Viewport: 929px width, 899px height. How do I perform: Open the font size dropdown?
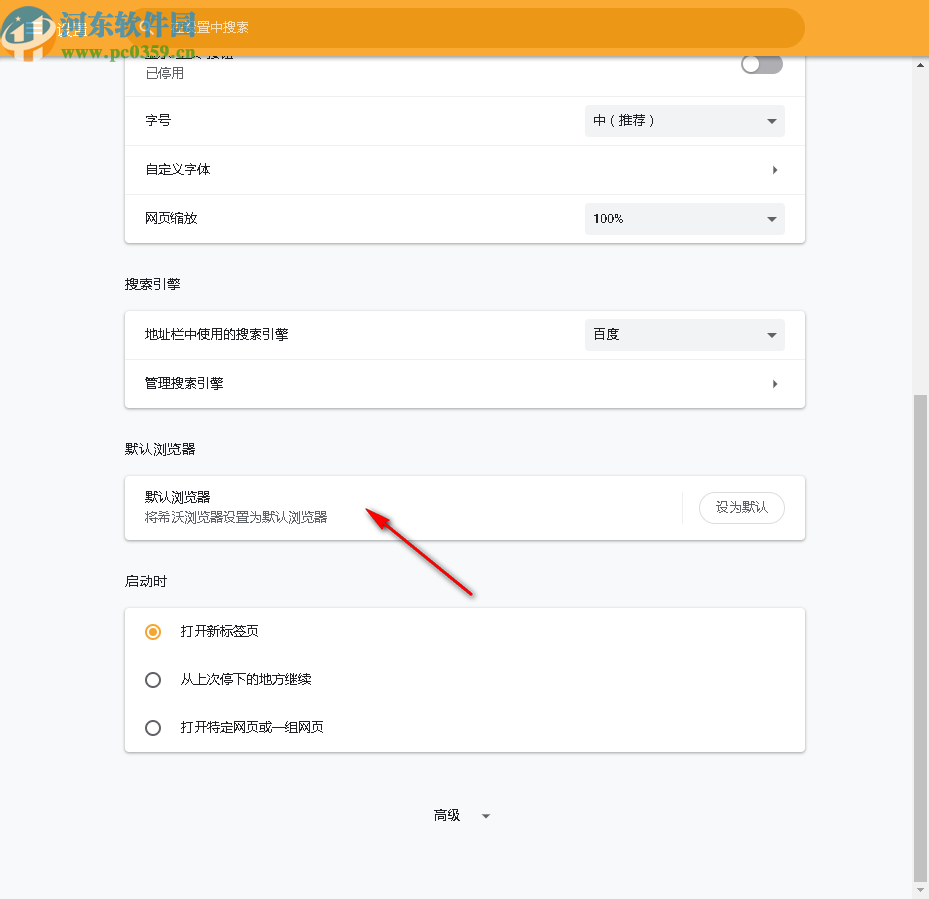(684, 121)
